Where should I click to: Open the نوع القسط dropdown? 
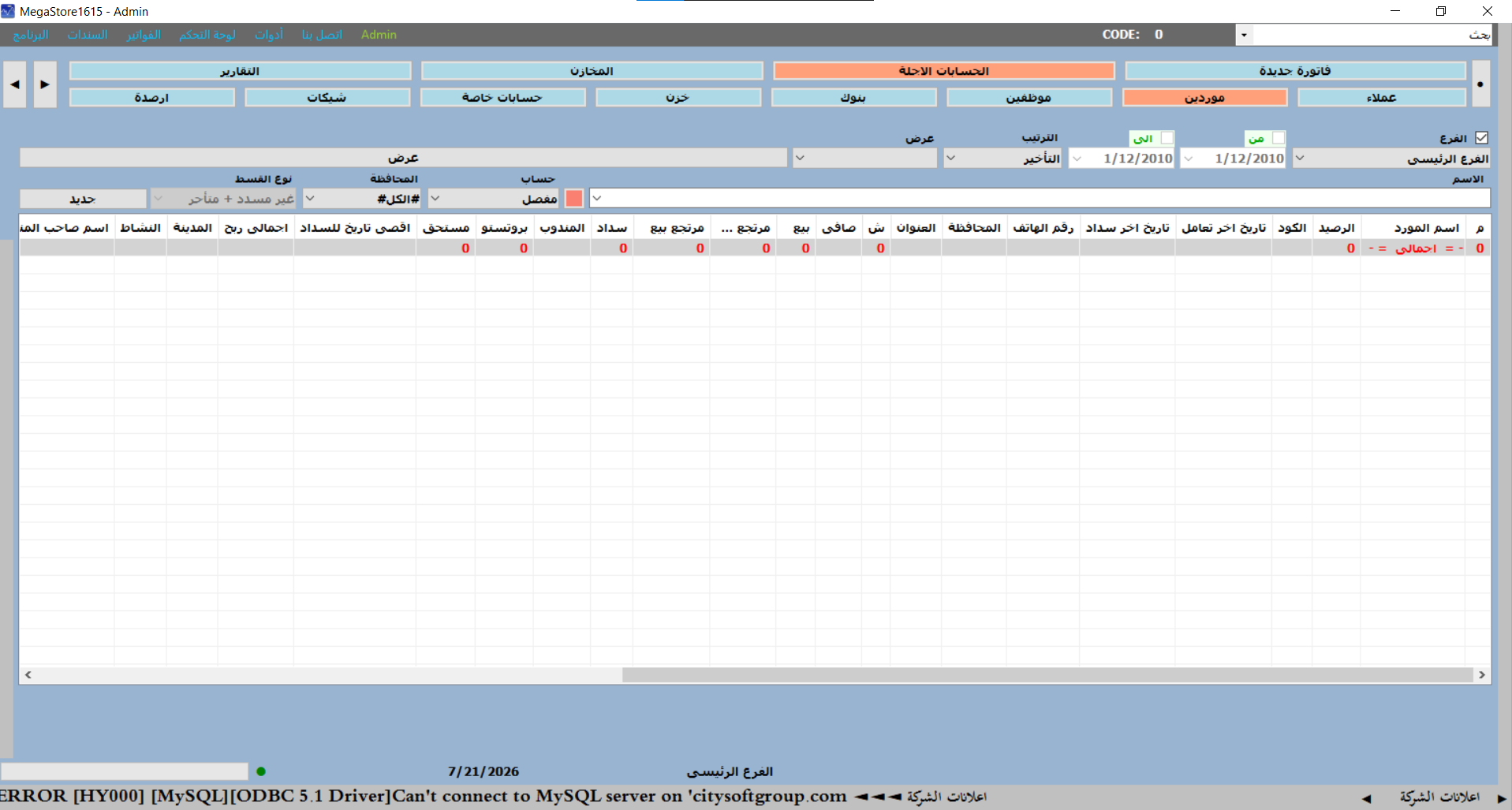(x=159, y=199)
